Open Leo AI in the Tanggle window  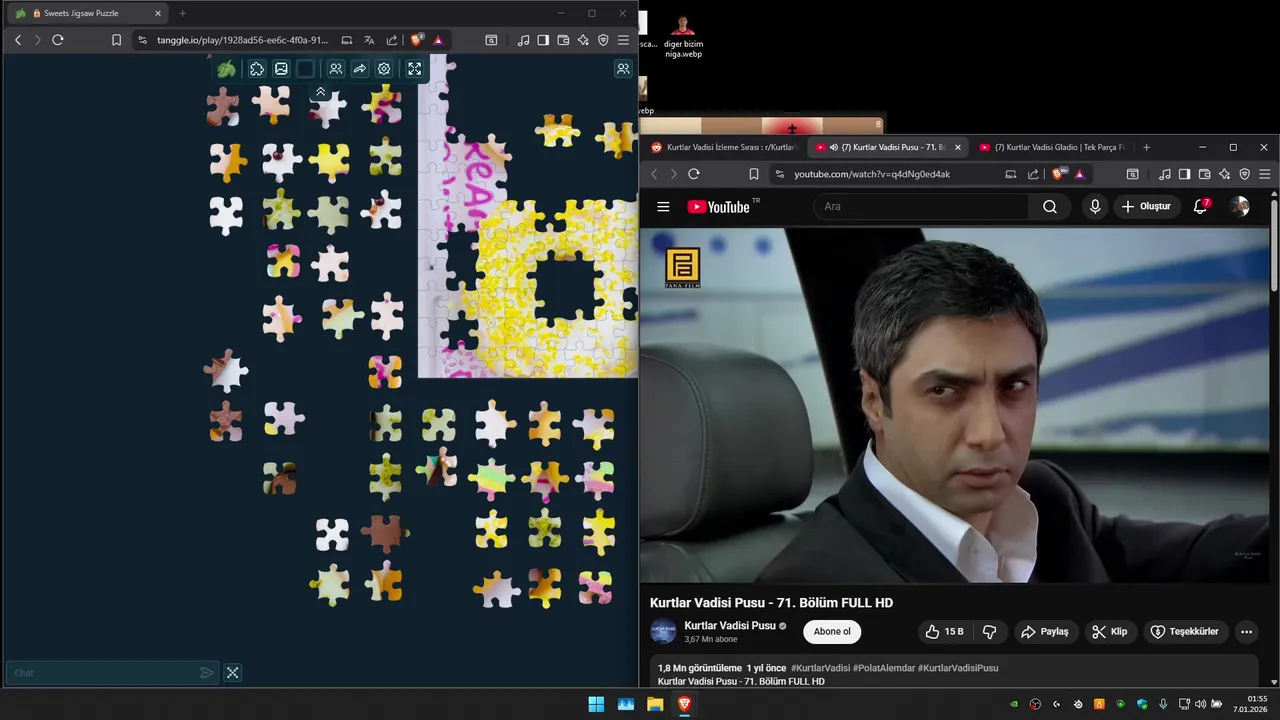(583, 40)
